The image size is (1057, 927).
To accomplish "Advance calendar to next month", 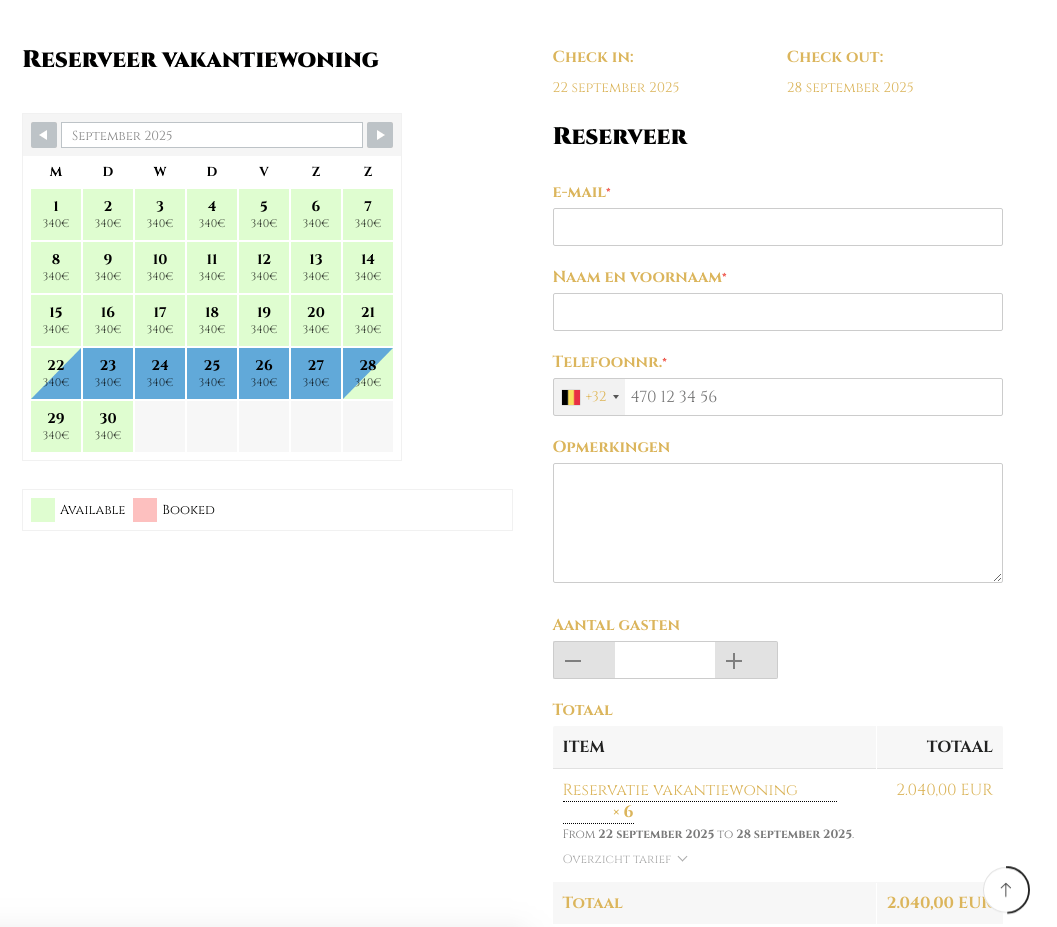I will pos(380,135).
